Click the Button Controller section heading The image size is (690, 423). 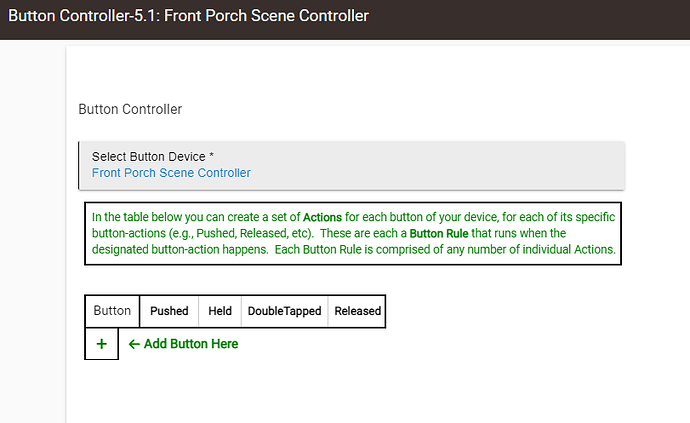(130, 109)
